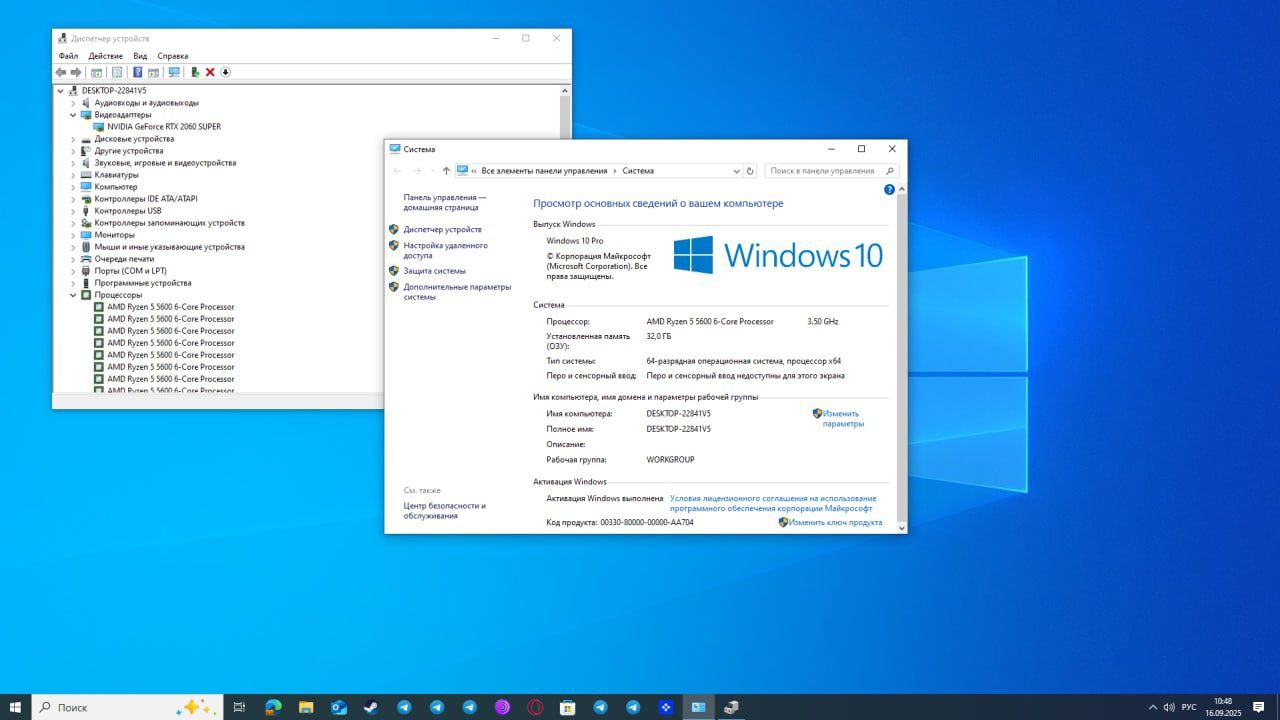Image resolution: width=1280 pixels, height=720 pixels.
Task: Switch to the Device Manager taskbar button
Action: point(731,707)
